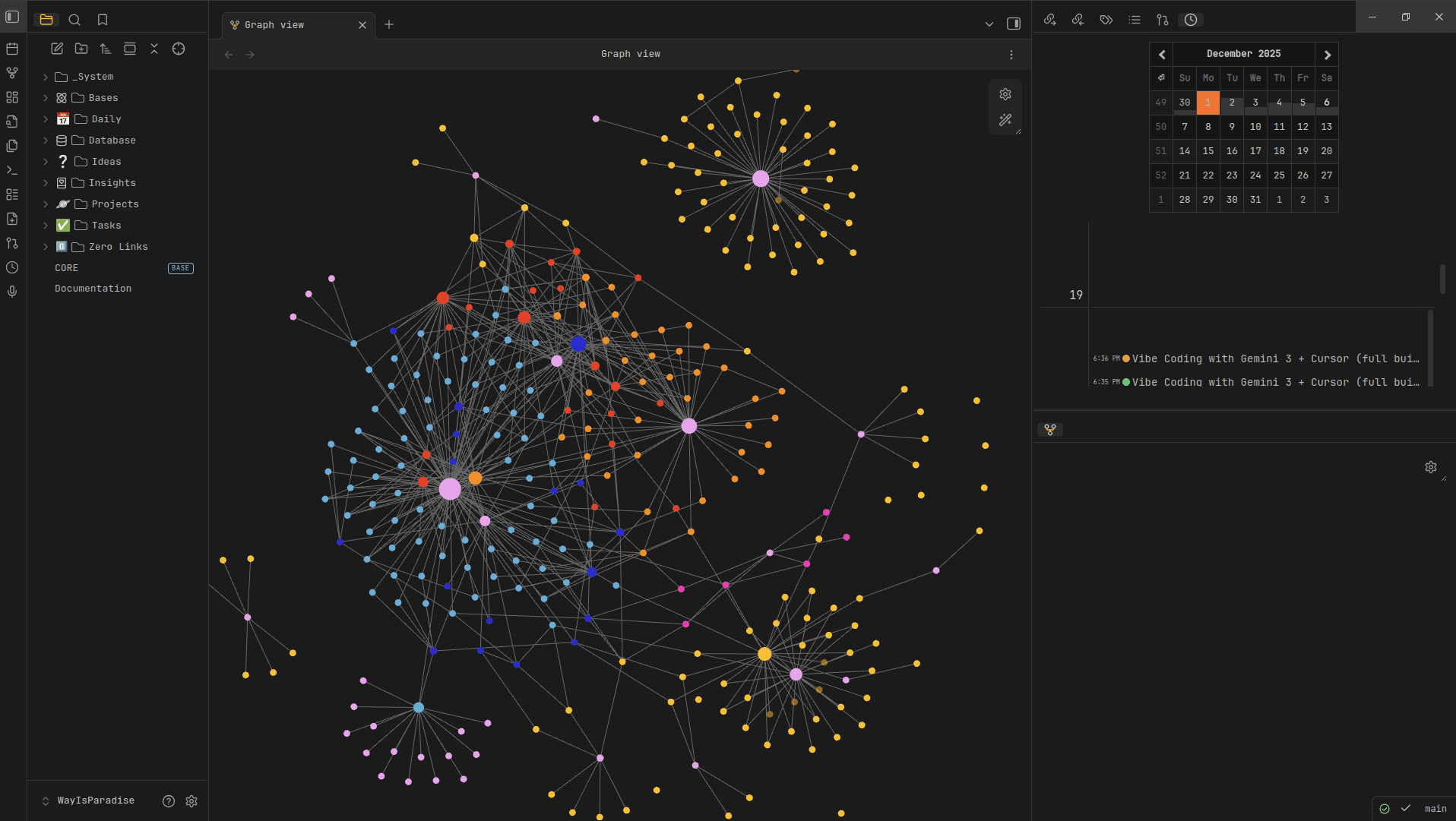The height and width of the screenshot is (821, 1456).
Task: Open the Documentation note
Action: [x=93, y=289]
